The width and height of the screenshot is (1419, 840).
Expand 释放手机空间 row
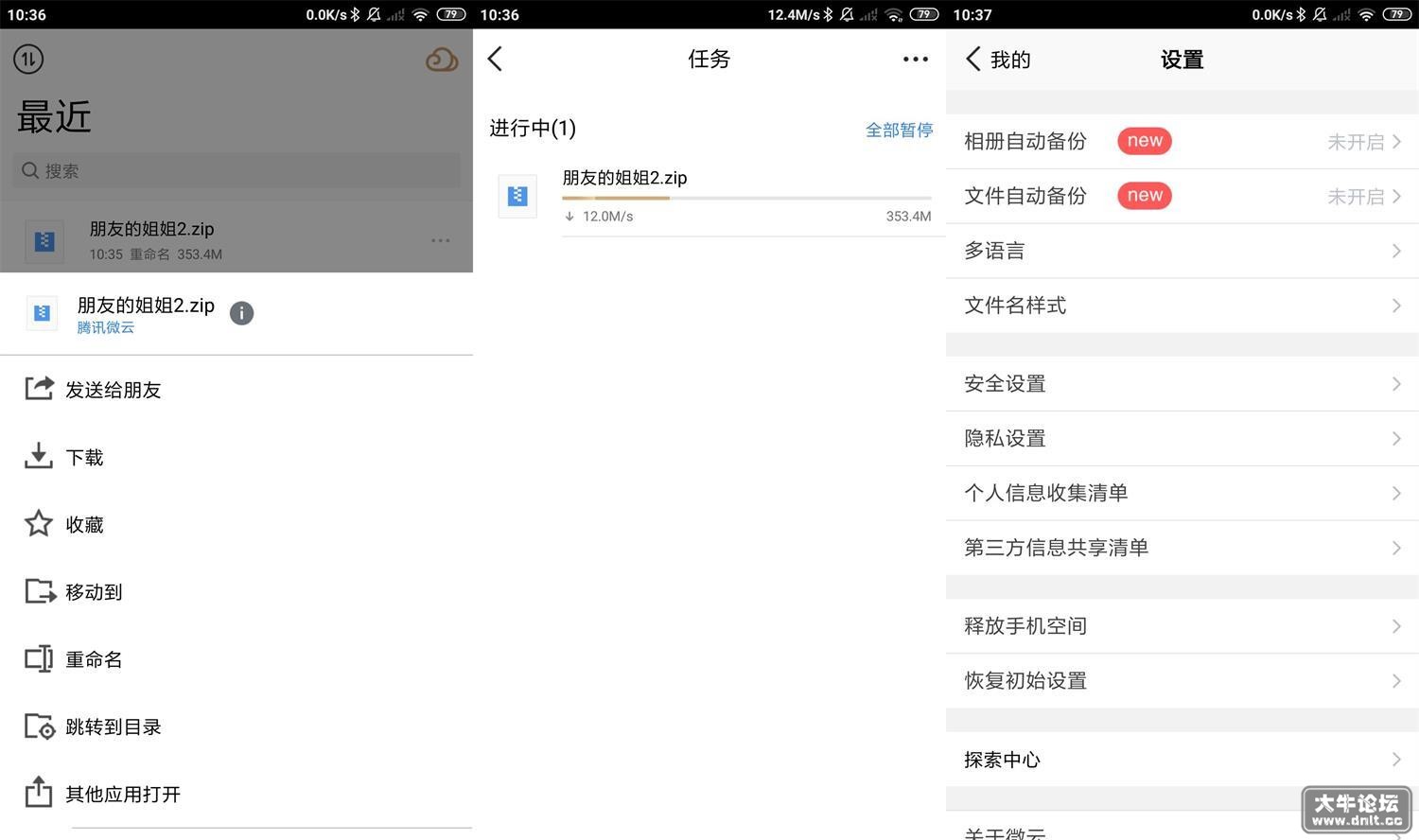click(x=1182, y=626)
